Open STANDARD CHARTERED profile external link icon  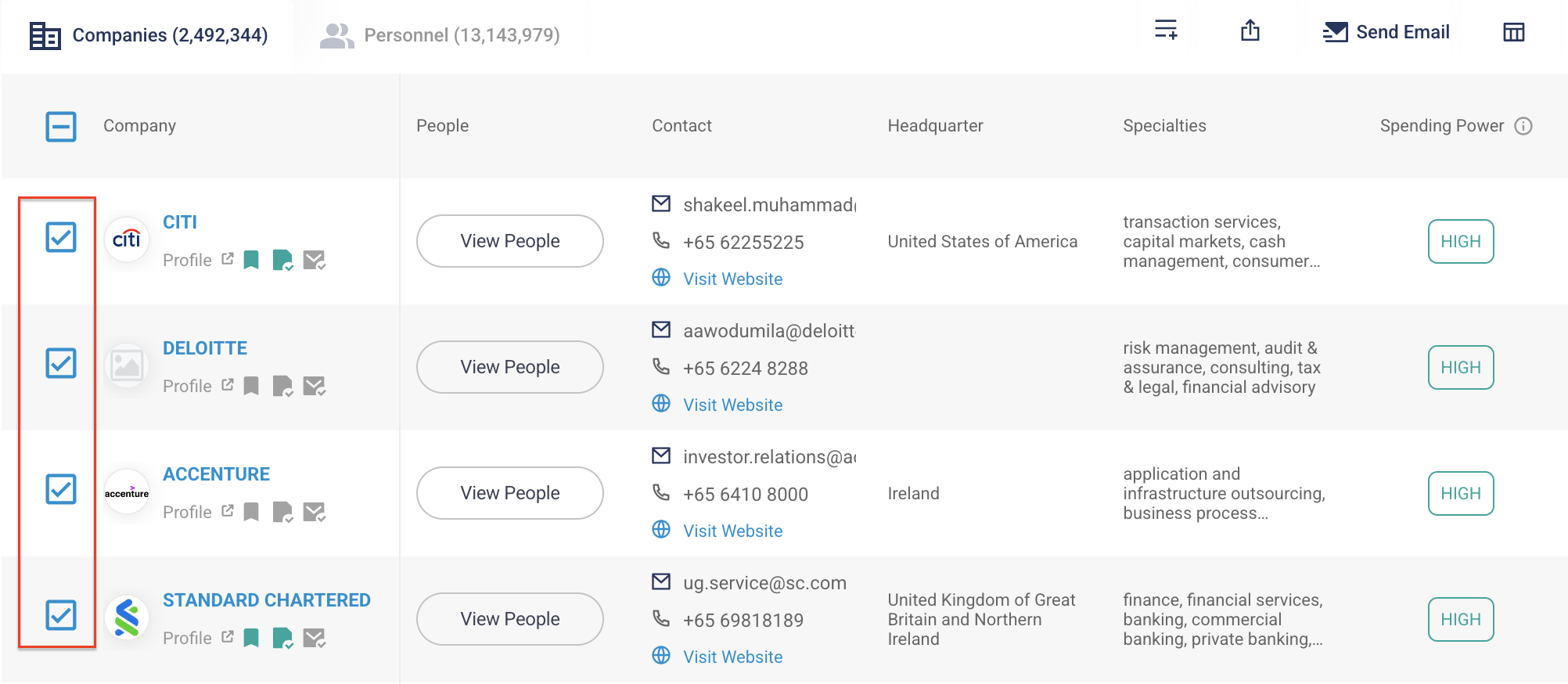[228, 636]
